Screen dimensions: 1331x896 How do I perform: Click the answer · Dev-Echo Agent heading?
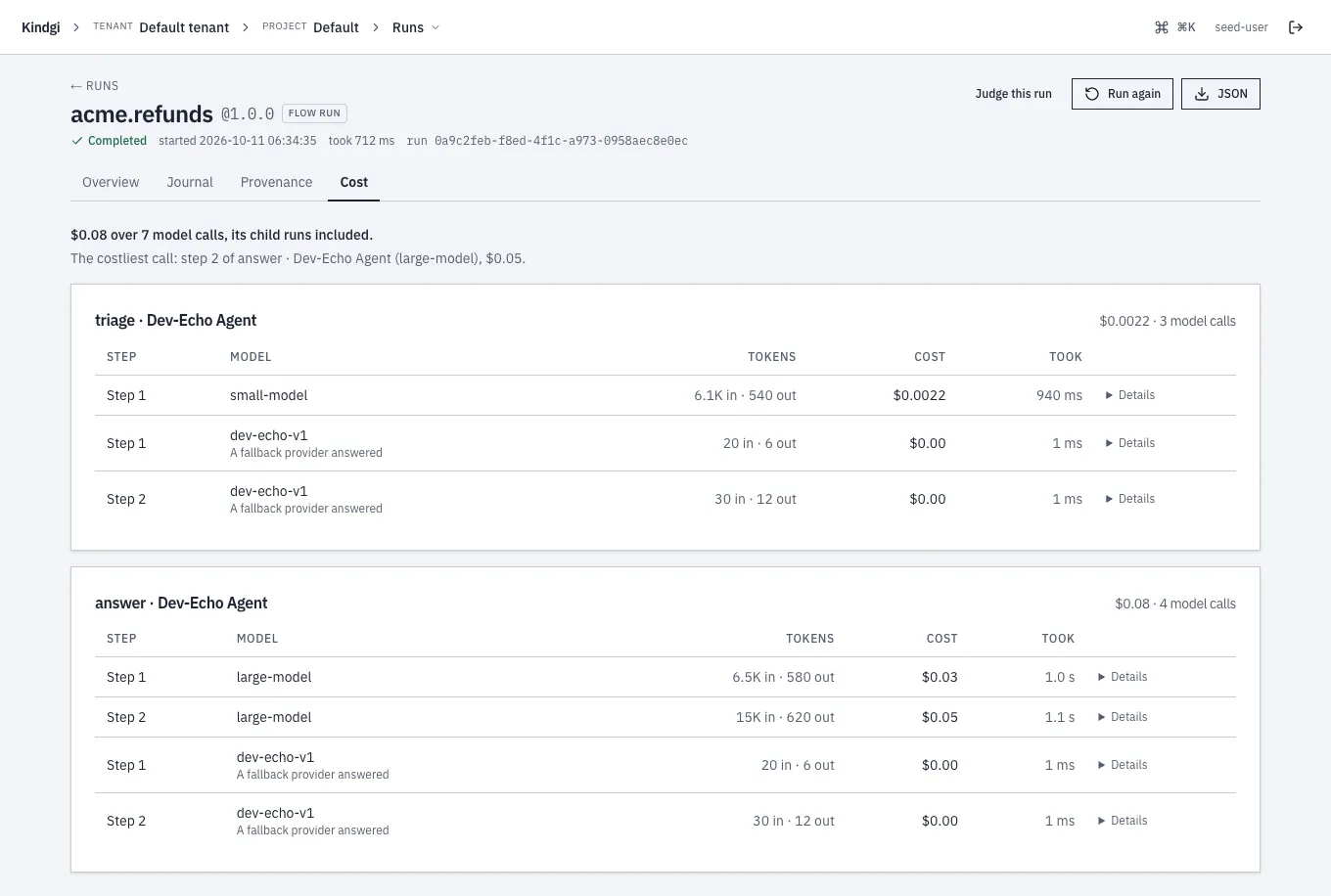tap(181, 603)
